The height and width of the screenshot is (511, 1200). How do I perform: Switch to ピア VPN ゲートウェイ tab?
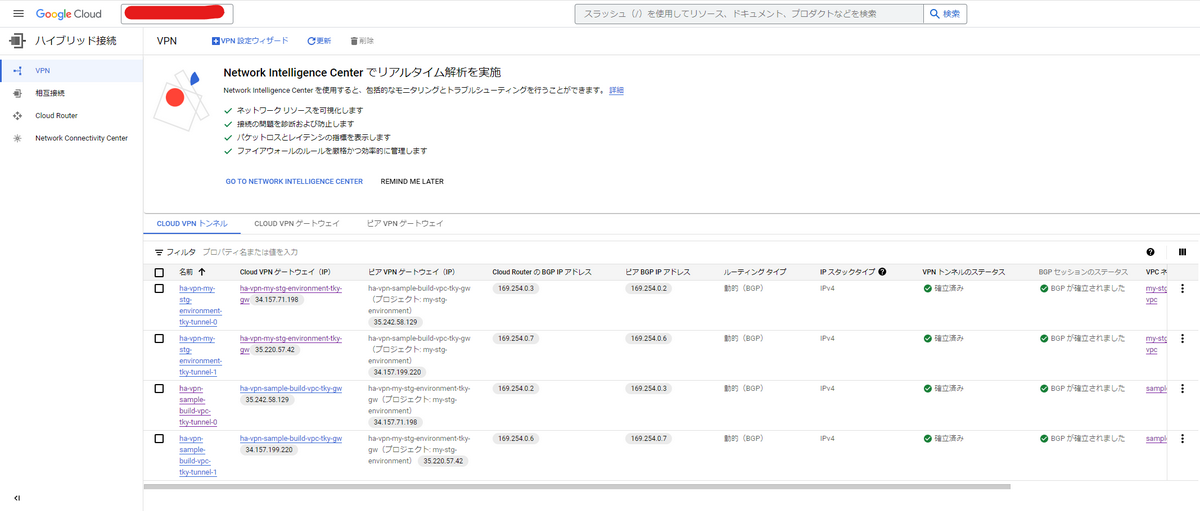(x=405, y=224)
